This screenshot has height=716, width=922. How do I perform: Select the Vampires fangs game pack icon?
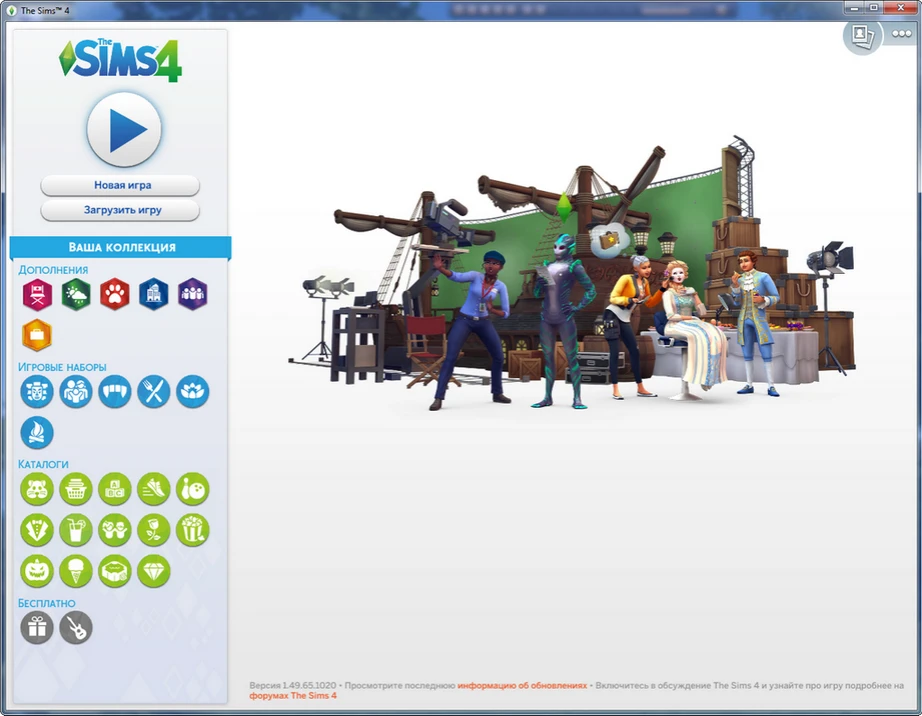[115, 392]
